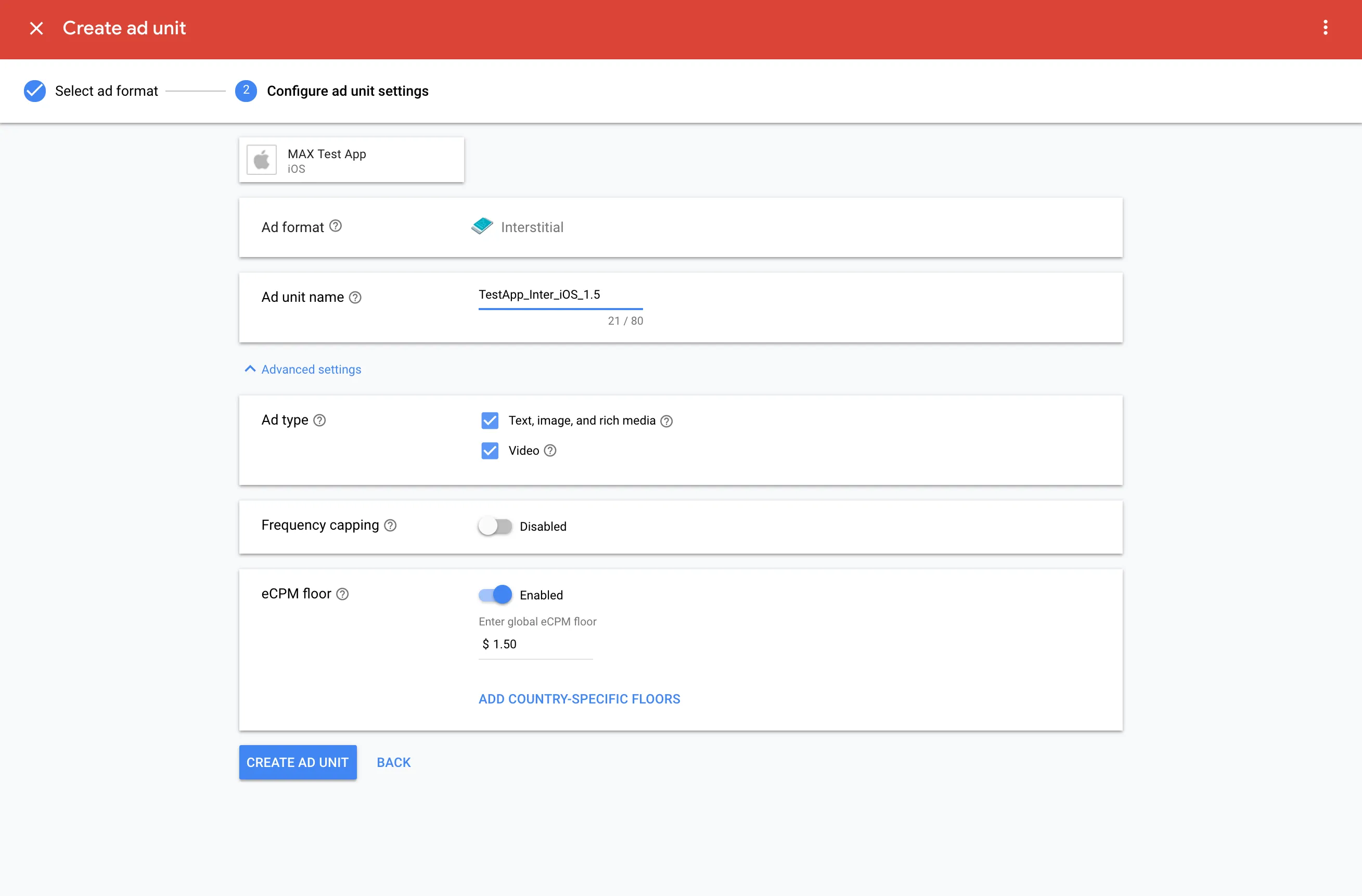Image resolution: width=1362 pixels, height=896 pixels.
Task: Disable the eCPM floor toggle
Action: pyautogui.click(x=495, y=595)
